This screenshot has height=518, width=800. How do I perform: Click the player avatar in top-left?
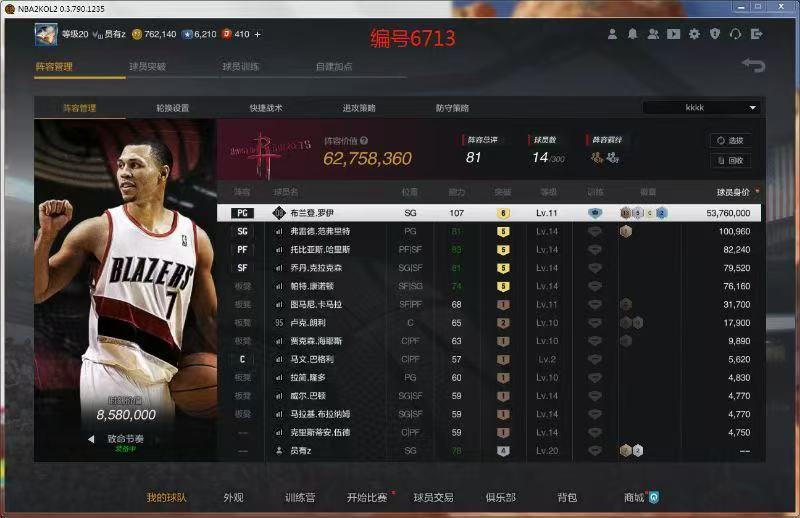pos(46,35)
